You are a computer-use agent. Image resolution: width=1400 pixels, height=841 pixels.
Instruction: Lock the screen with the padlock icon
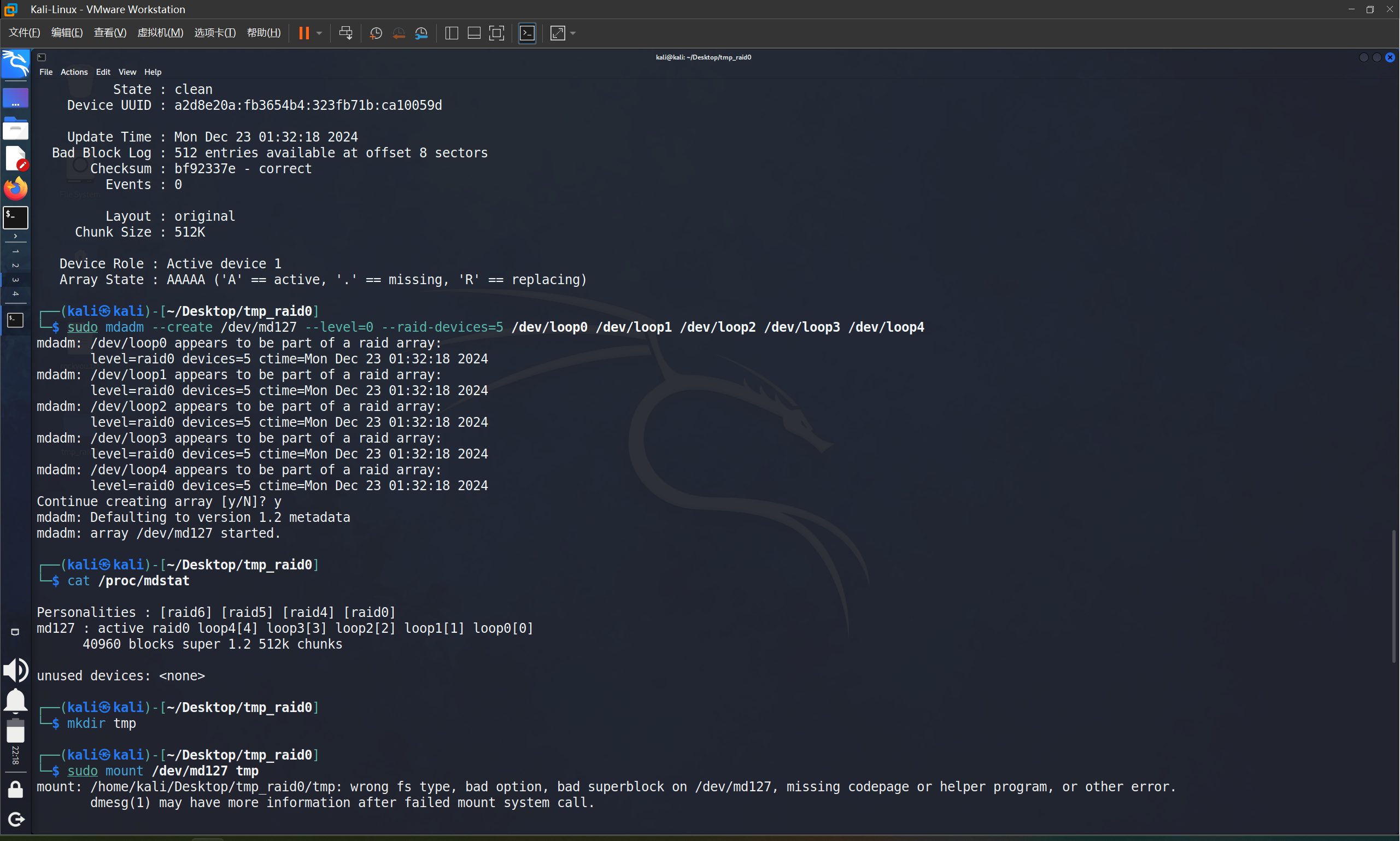(15, 790)
